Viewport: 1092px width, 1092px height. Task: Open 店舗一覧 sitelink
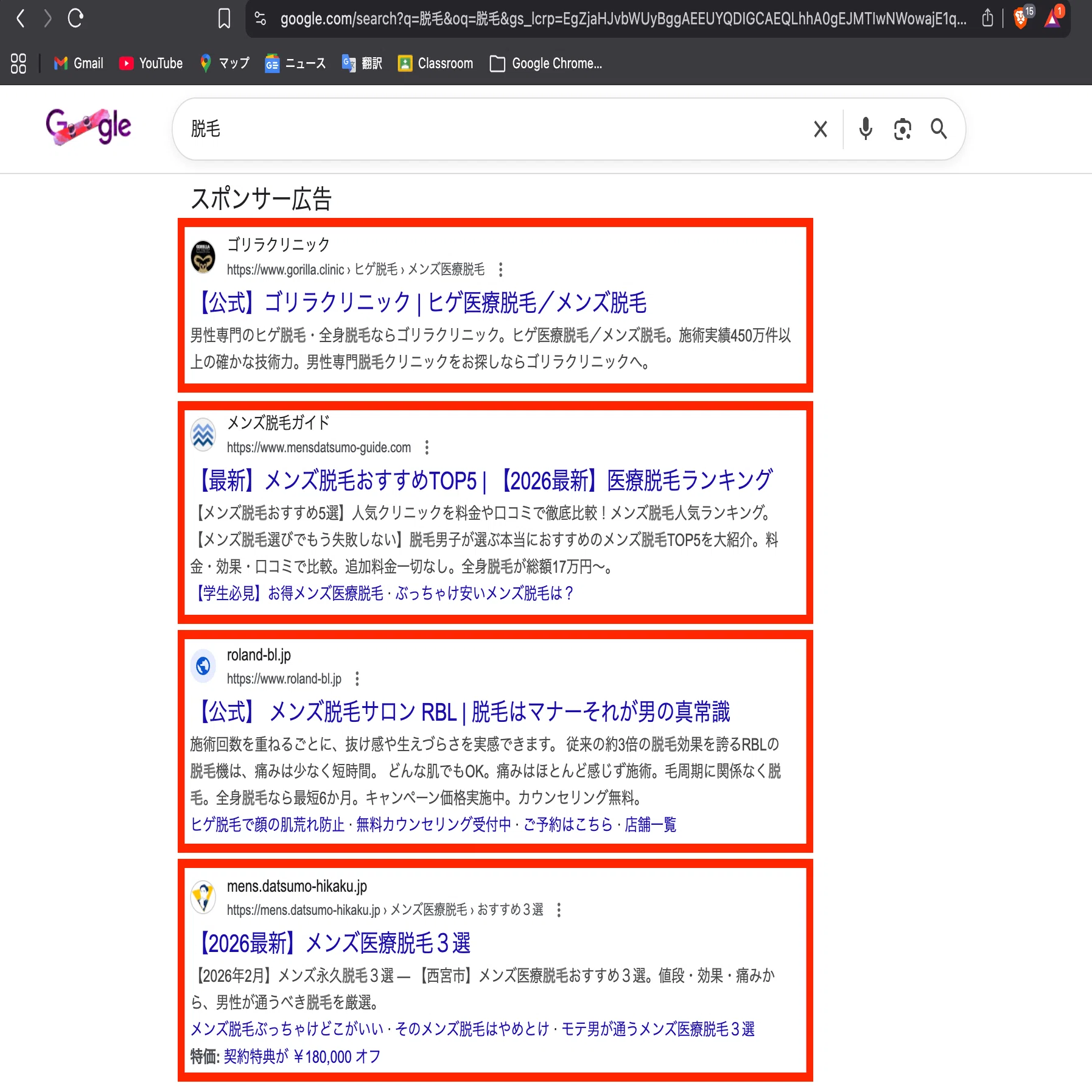[651, 824]
